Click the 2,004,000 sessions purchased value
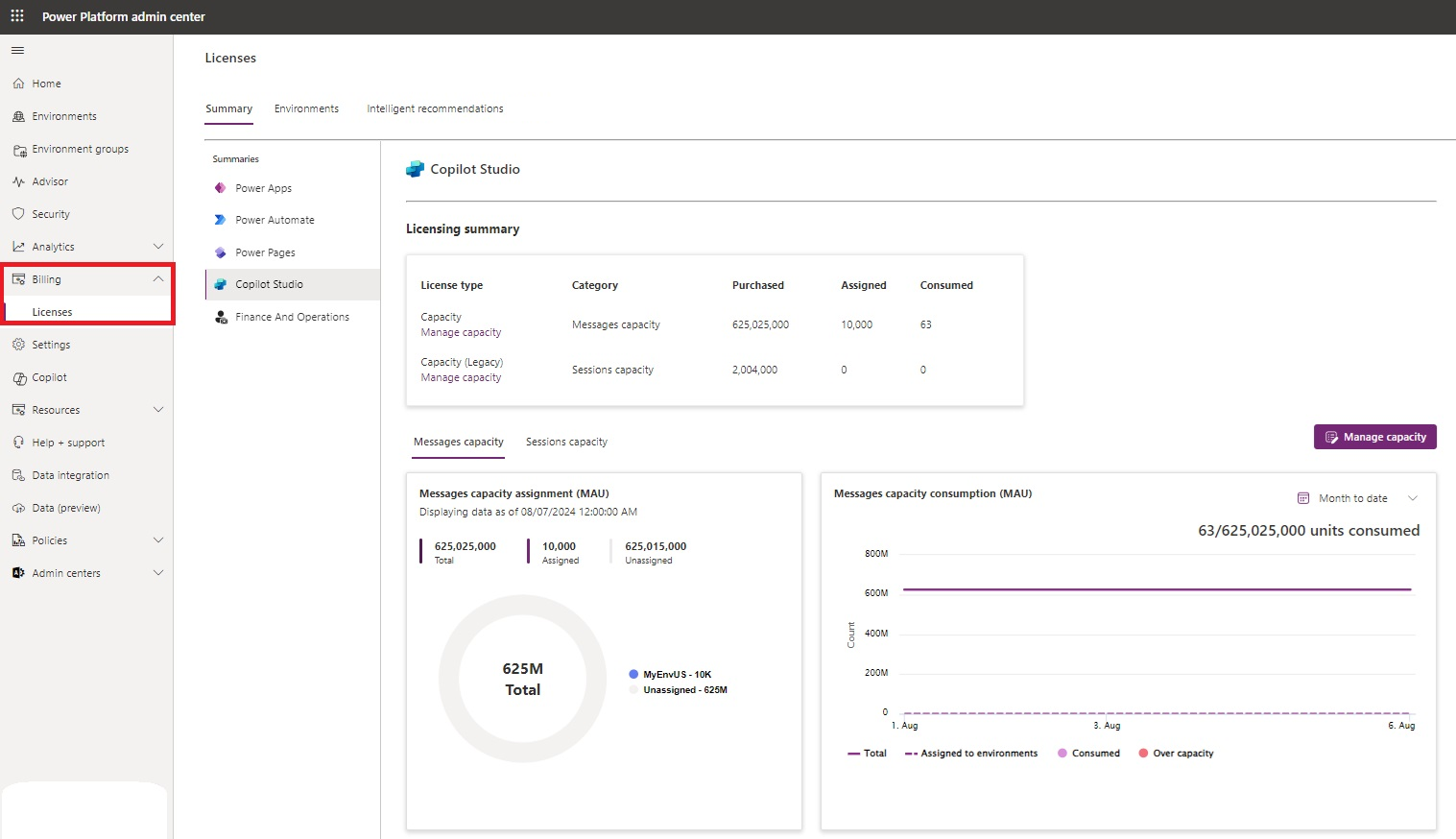 coord(754,370)
